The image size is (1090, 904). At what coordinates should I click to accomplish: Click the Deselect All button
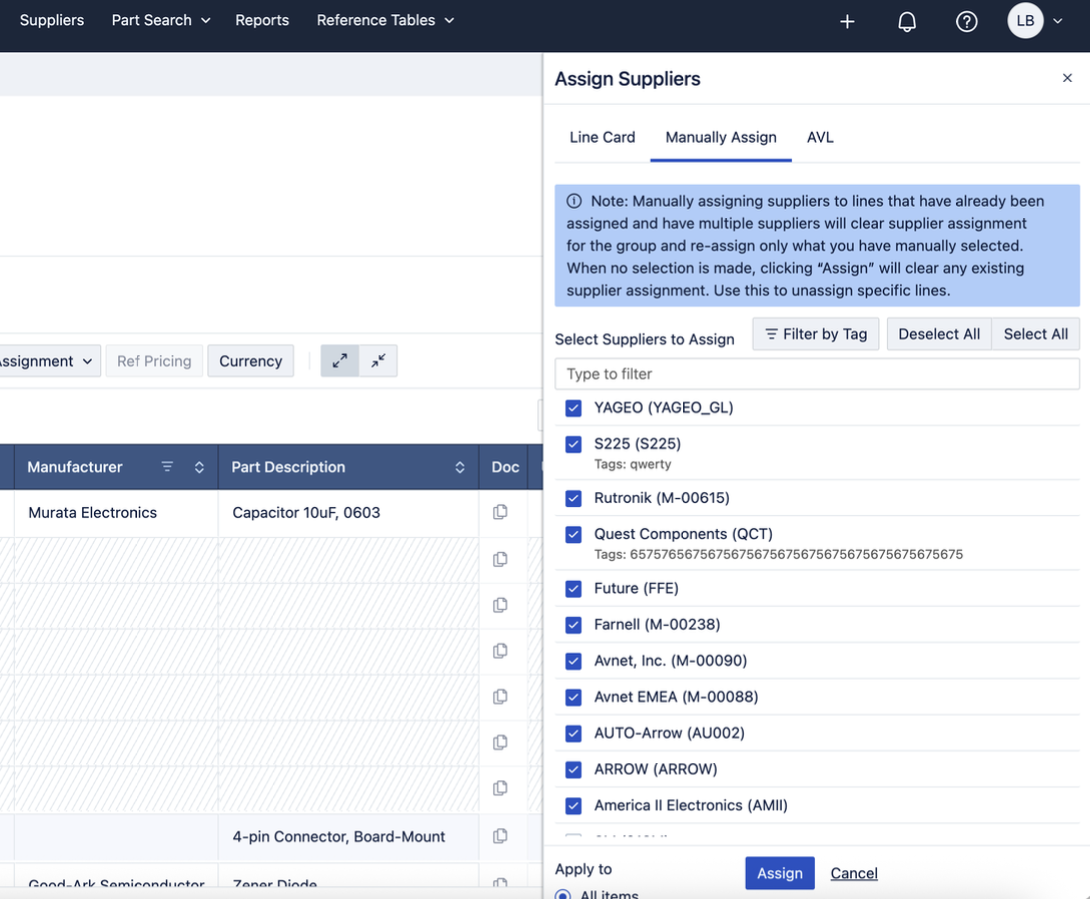[x=939, y=334]
